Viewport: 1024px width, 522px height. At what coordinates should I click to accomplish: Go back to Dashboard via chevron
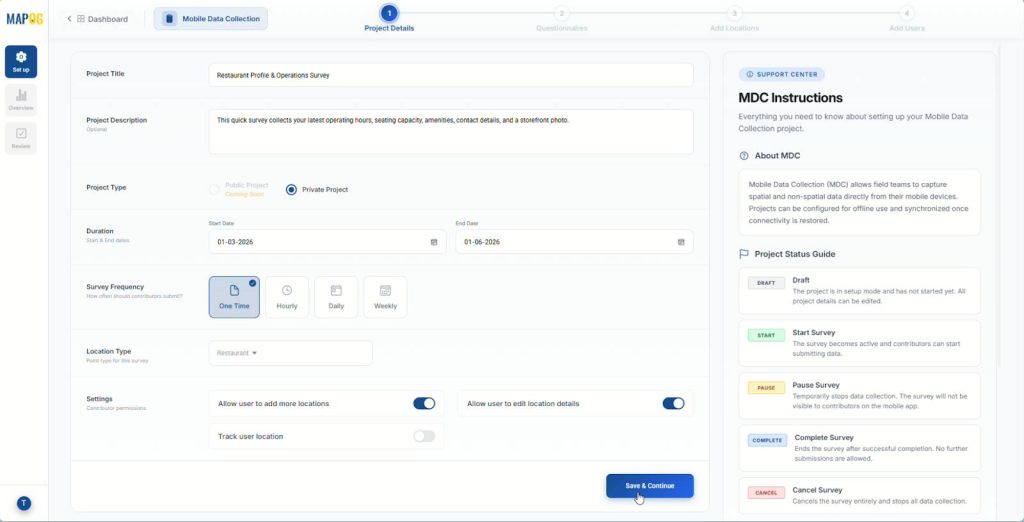[x=69, y=19]
